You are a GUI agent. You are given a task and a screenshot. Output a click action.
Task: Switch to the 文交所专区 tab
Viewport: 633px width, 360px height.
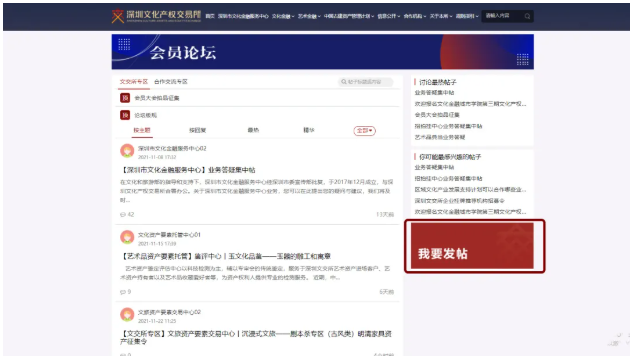[134, 82]
